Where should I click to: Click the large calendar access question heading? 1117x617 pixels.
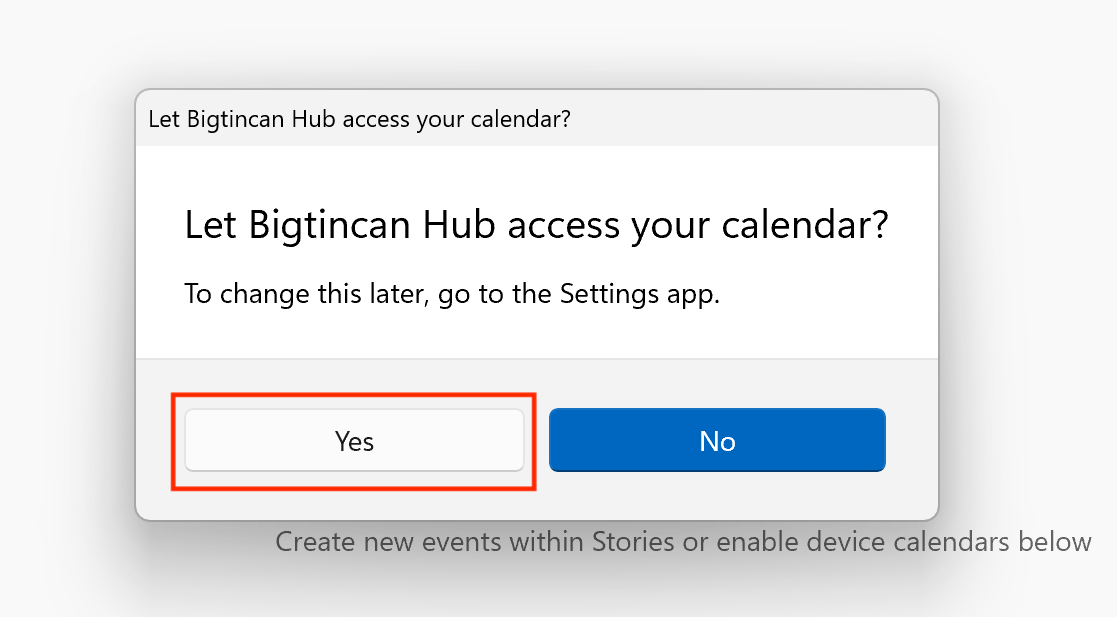pos(536,225)
